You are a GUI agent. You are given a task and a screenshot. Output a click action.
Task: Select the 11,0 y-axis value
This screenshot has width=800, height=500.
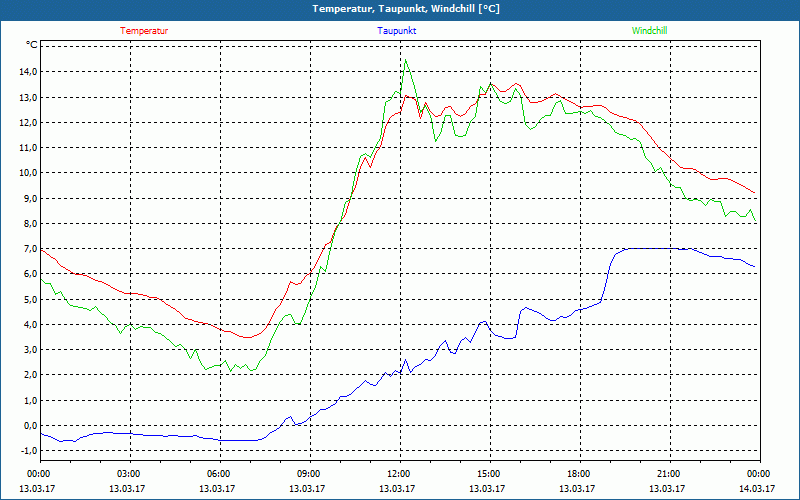28,148
